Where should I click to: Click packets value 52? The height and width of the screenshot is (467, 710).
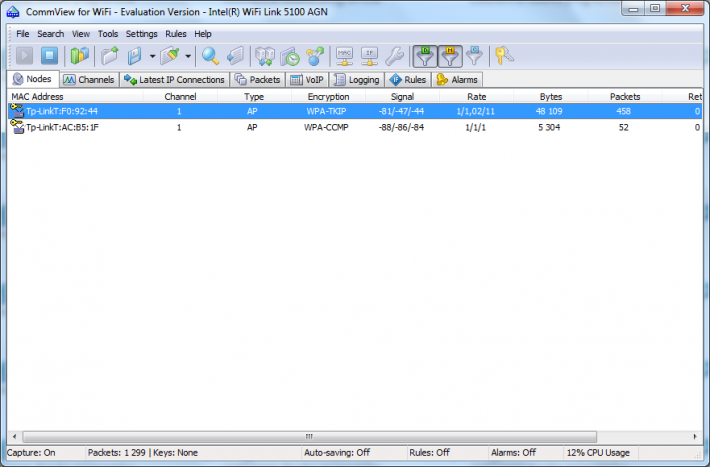coord(624,128)
